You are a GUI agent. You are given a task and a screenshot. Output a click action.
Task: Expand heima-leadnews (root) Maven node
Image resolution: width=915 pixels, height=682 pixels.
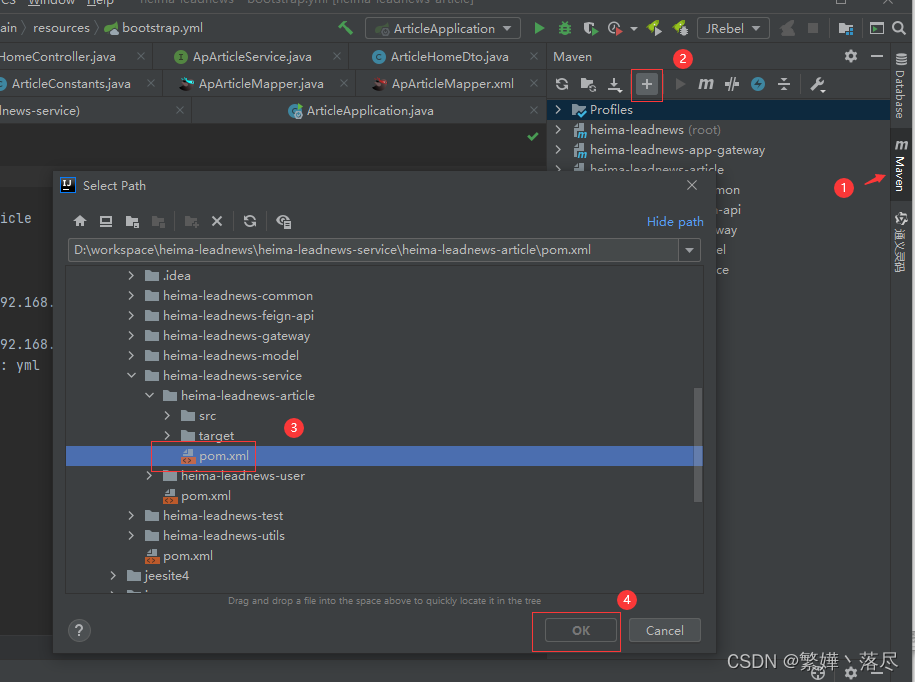tap(558, 130)
